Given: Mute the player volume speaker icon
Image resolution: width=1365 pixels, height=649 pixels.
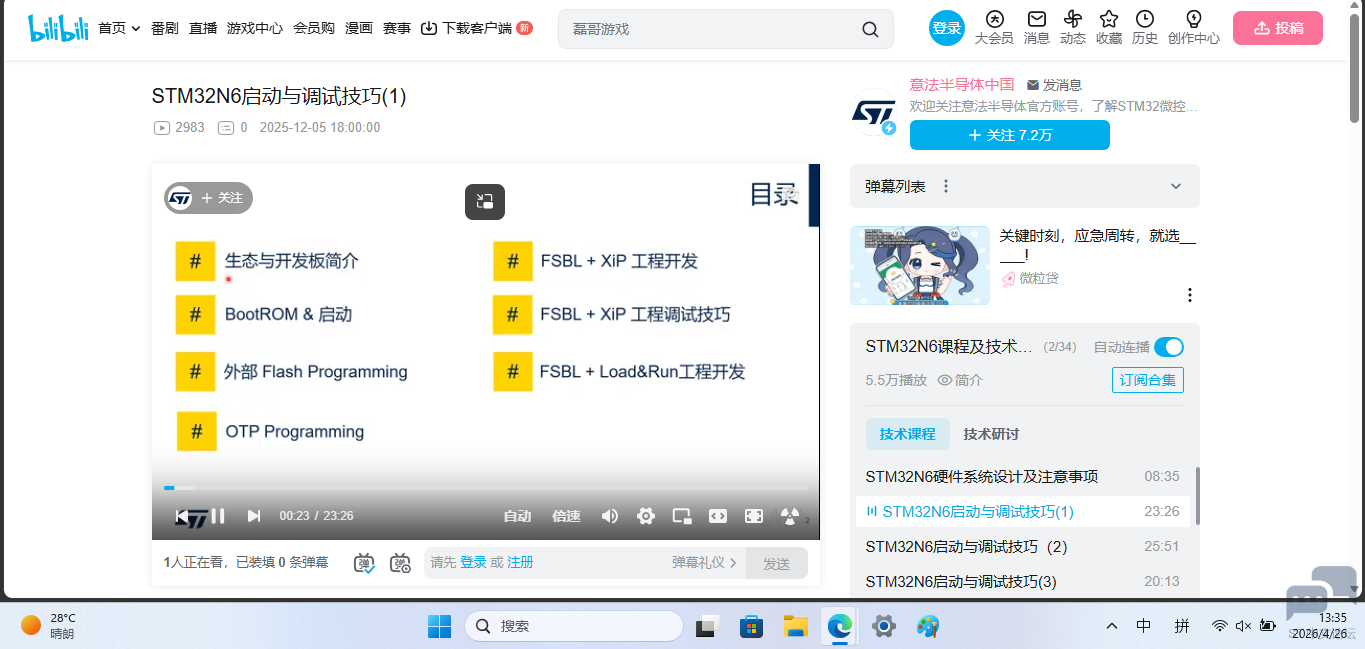Looking at the screenshot, I should 610,516.
